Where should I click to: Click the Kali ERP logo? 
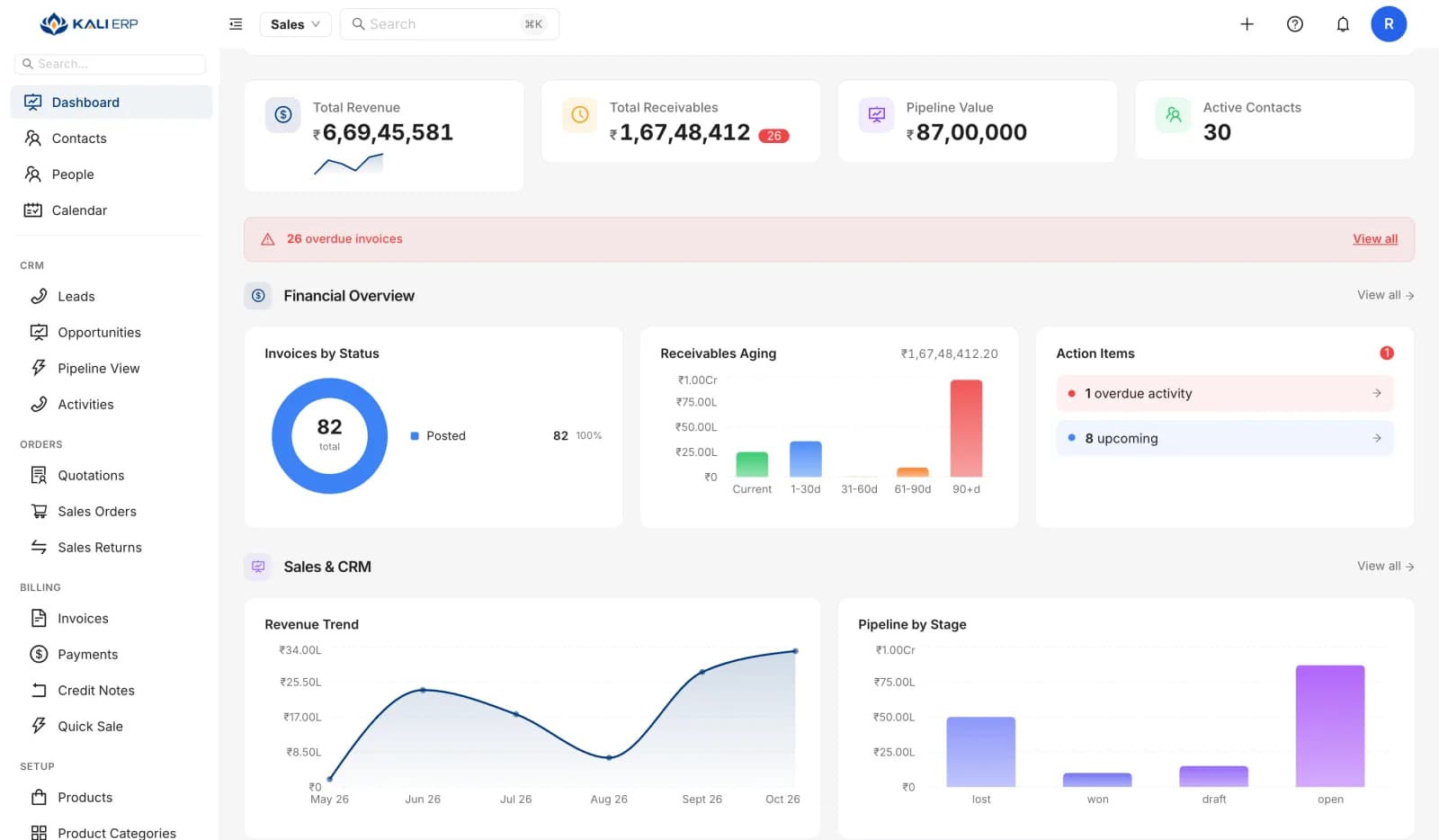[89, 23]
